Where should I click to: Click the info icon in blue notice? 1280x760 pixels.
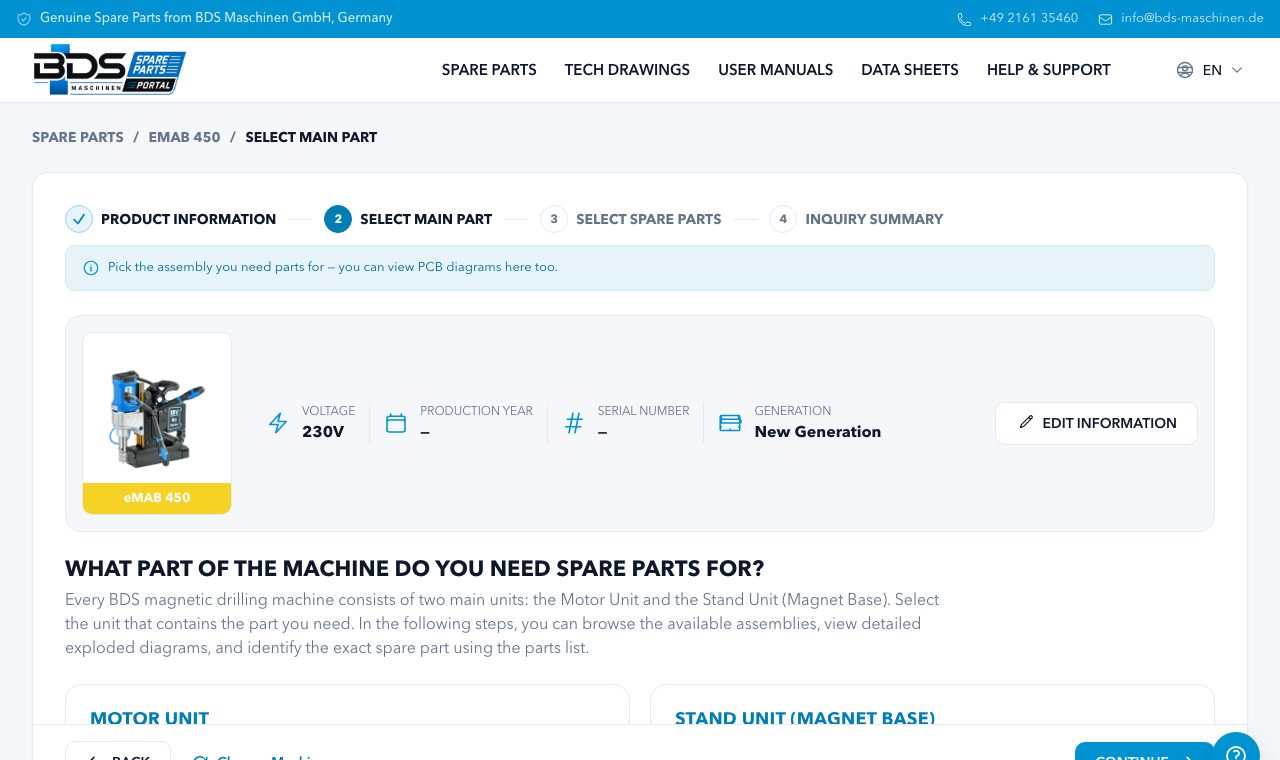(91, 268)
